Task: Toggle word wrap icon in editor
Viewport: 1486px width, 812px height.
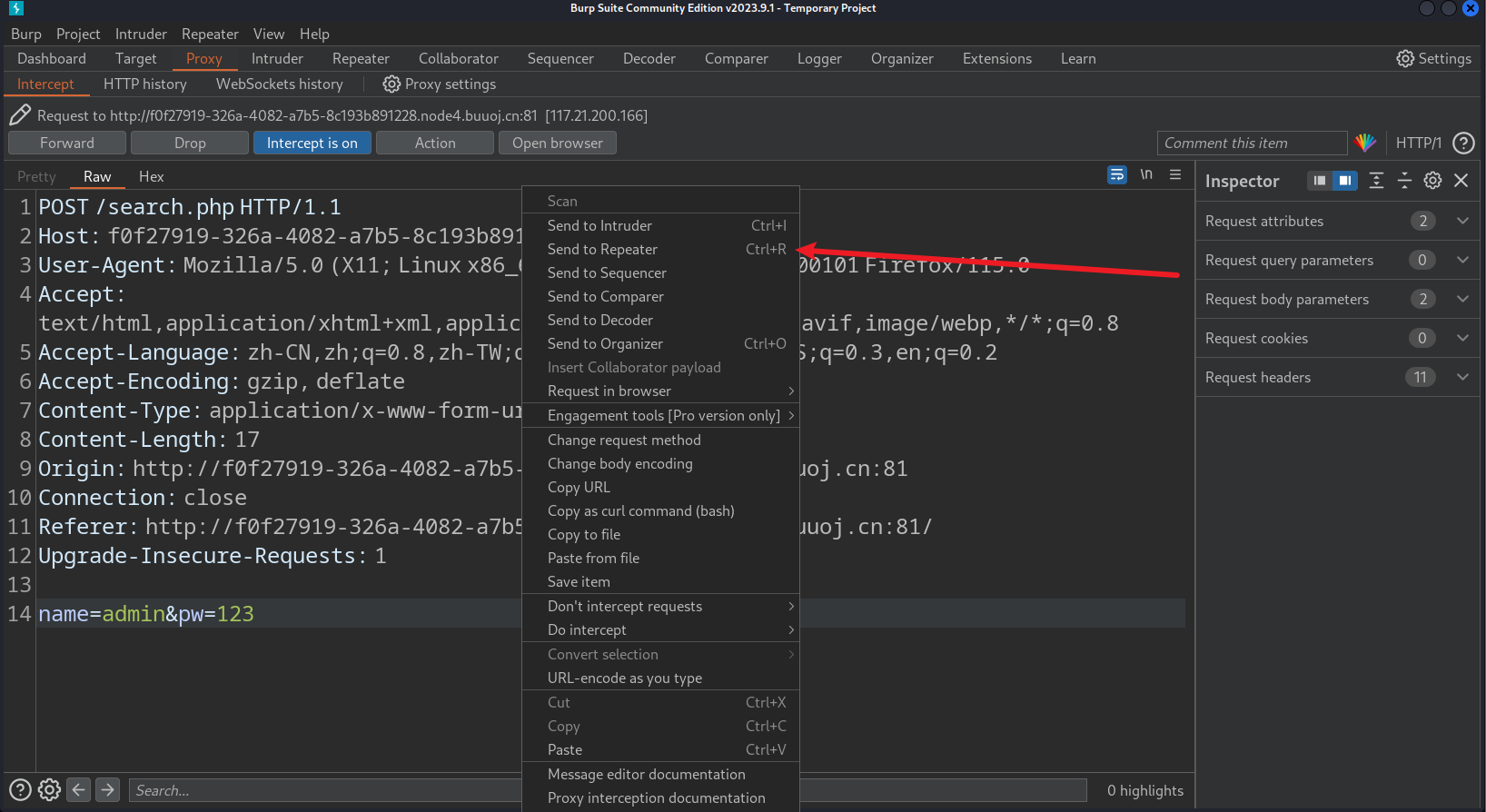Action: (x=1117, y=174)
